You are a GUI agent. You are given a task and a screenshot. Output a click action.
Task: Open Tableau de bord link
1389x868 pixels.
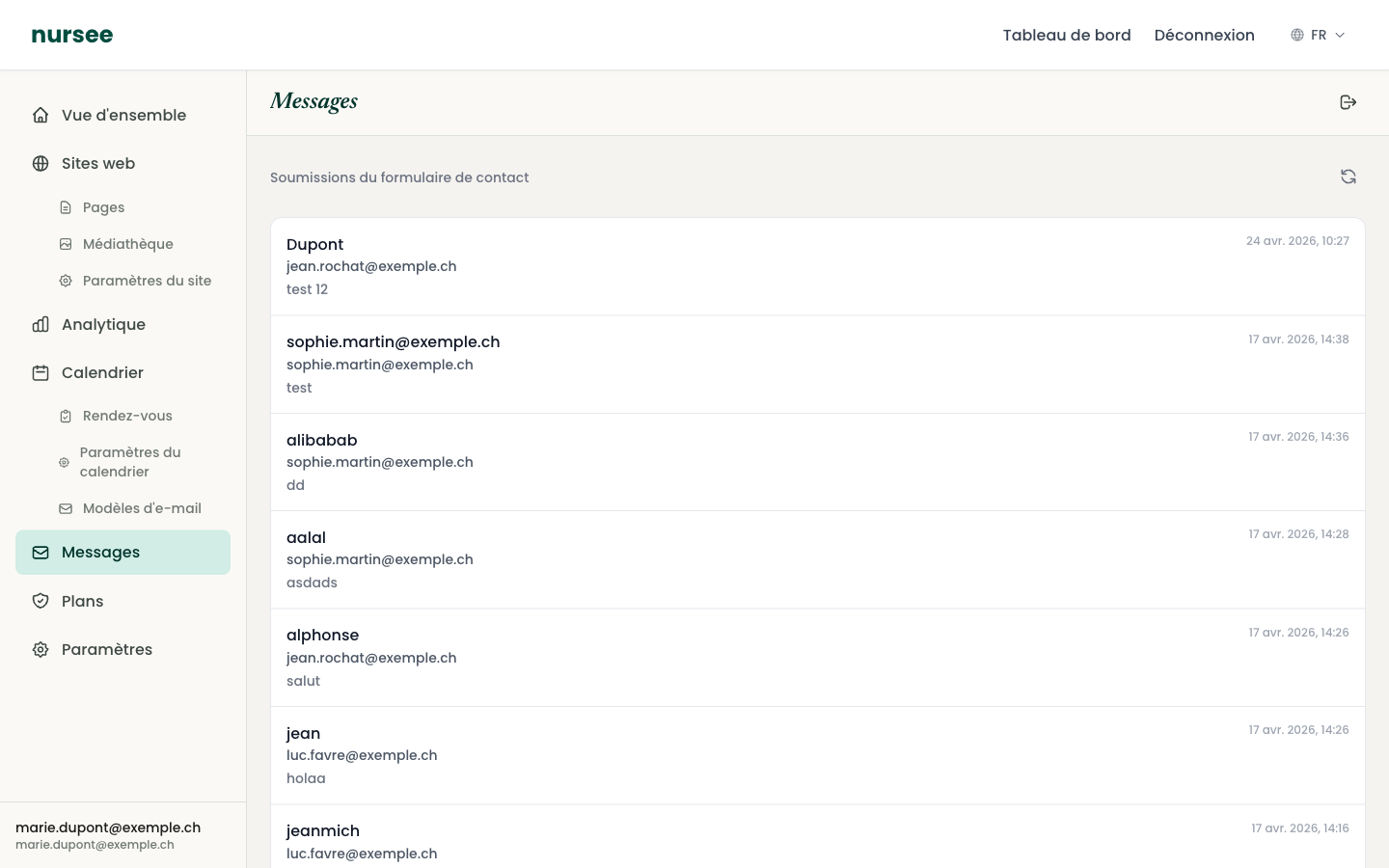point(1067,35)
